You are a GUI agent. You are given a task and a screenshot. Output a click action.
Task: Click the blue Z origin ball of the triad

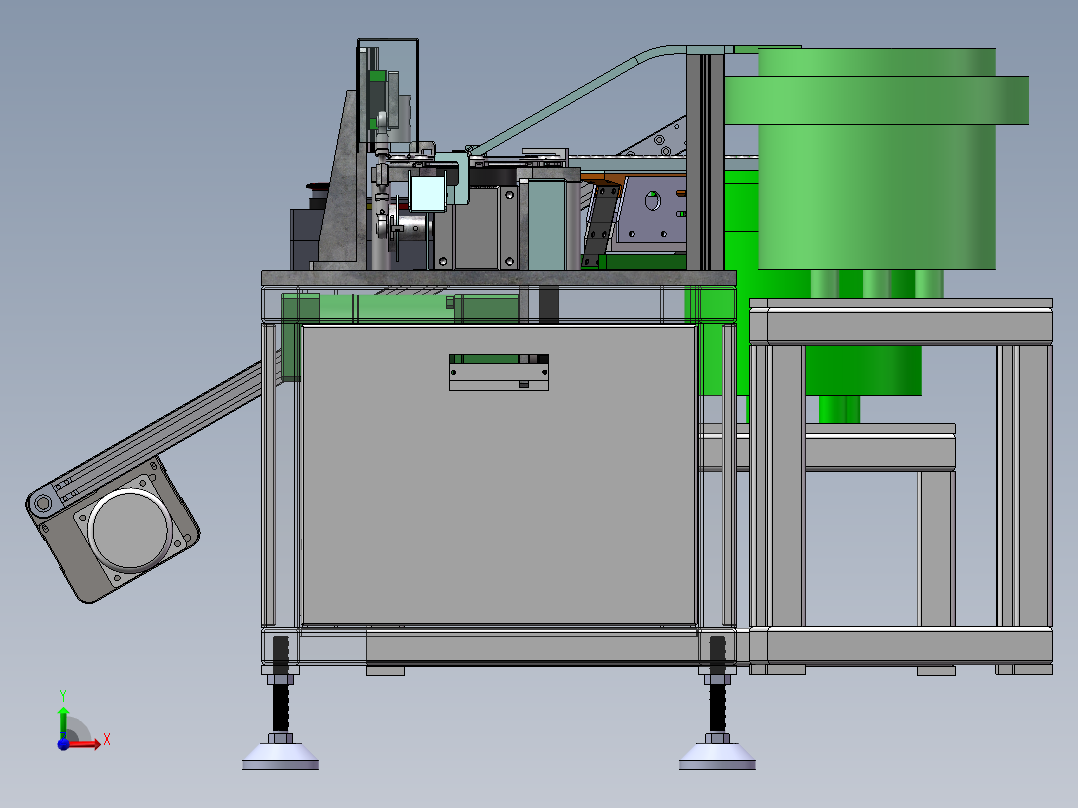63,744
